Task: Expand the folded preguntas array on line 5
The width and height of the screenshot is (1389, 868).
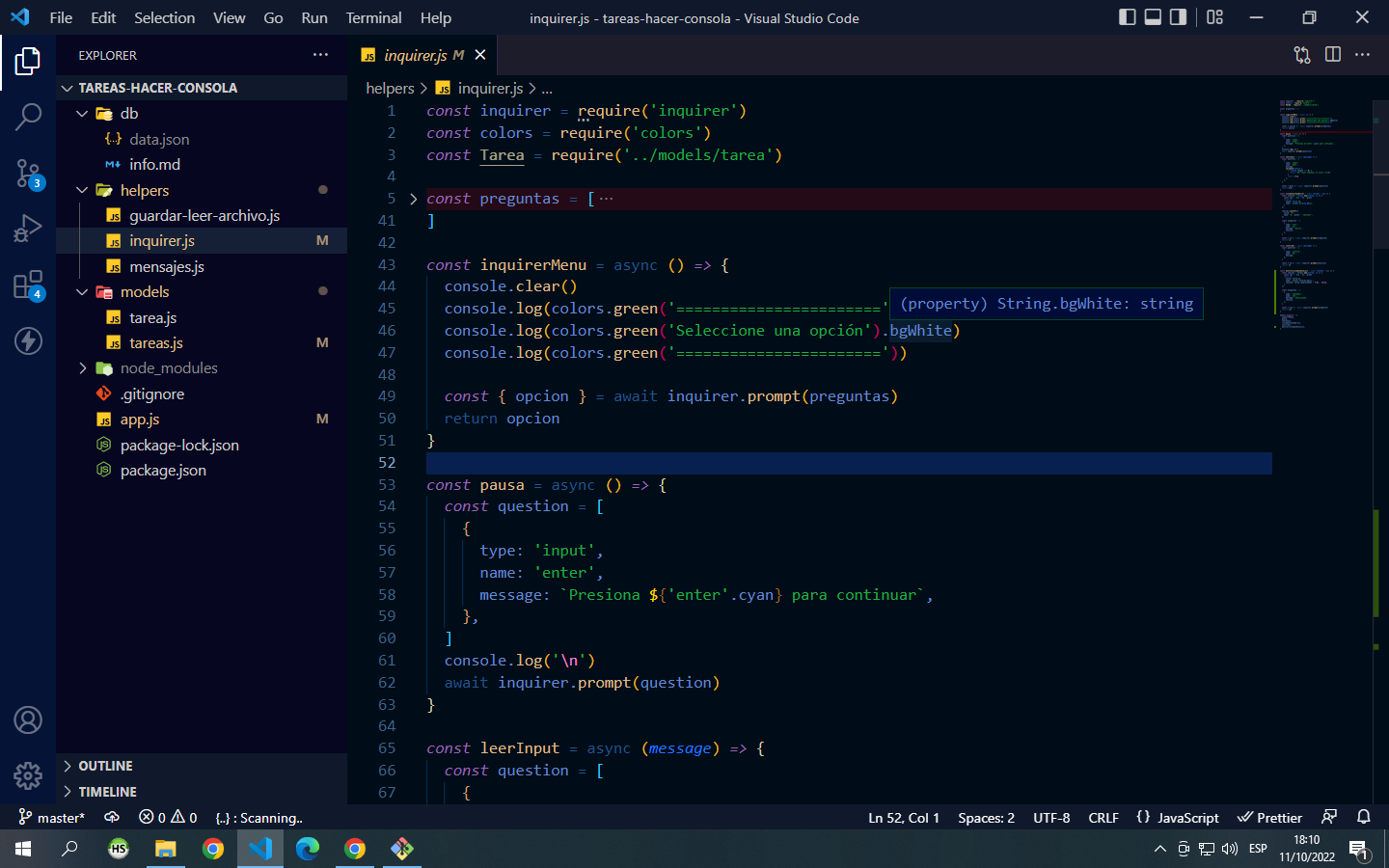Action: click(413, 199)
